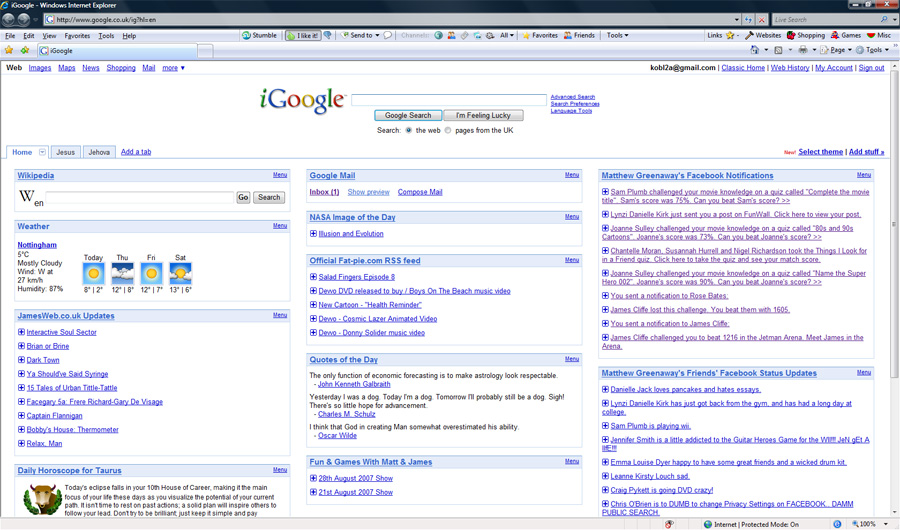This screenshot has height=530, width=900.
Task: Click the vertical page scrollbar
Action: [x=894, y=224]
